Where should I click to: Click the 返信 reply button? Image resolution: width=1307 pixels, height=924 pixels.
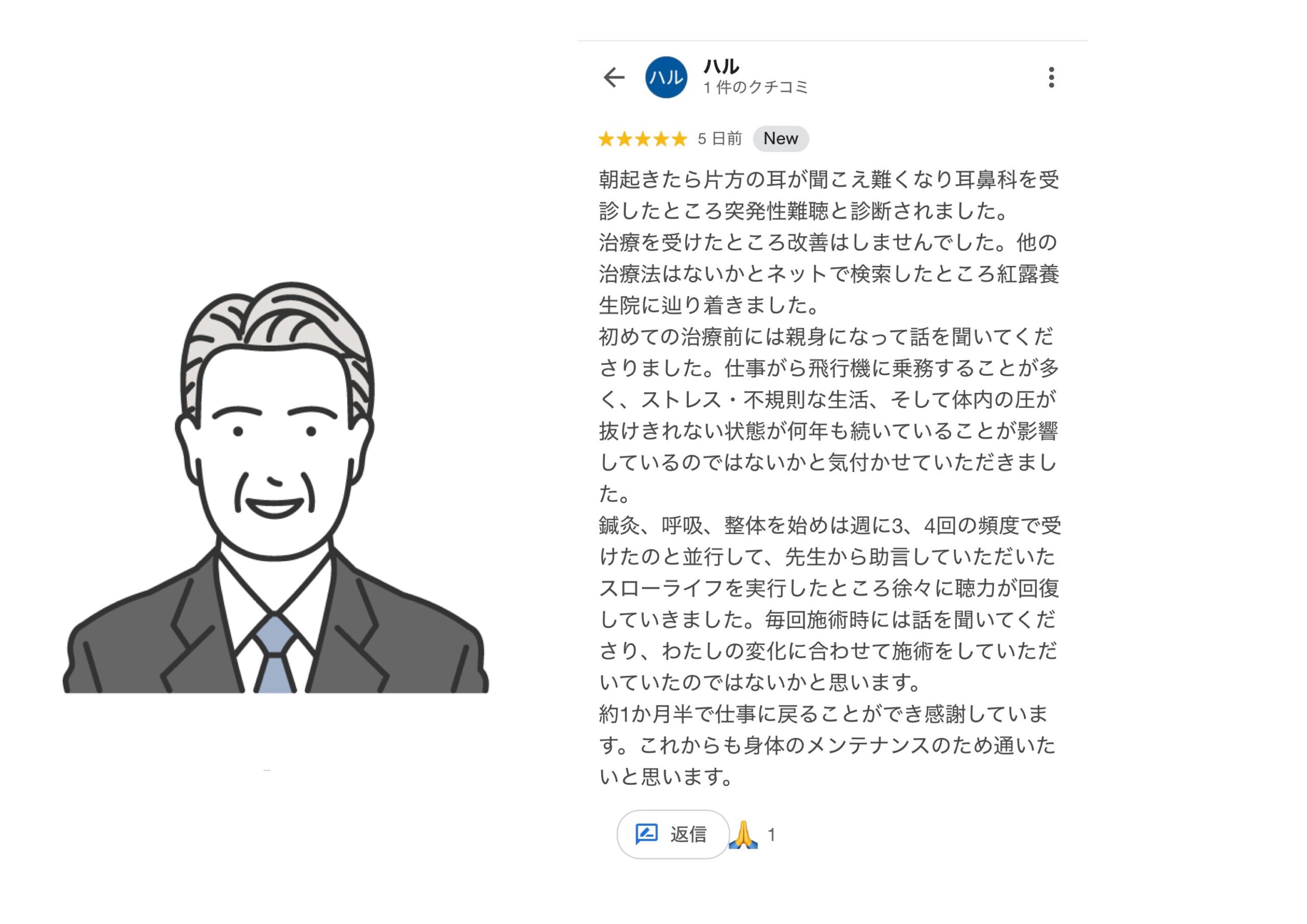click(x=672, y=834)
